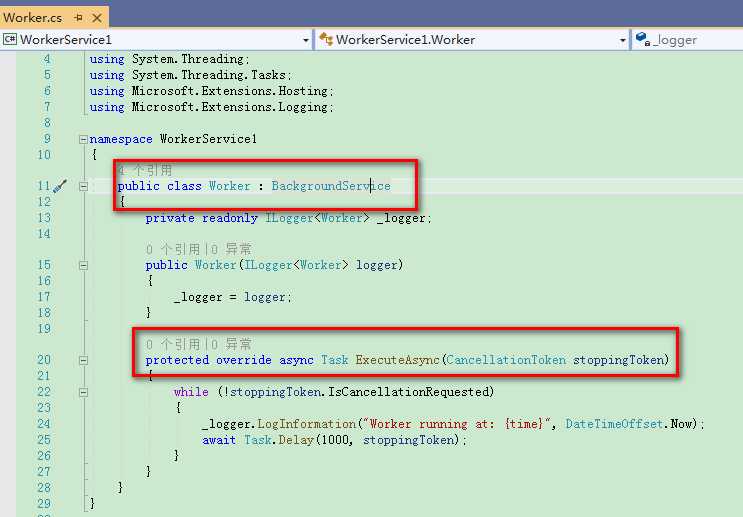Click _logger = logger assignment line
The height and width of the screenshot is (517, 743).
pyautogui.click(x=233, y=297)
